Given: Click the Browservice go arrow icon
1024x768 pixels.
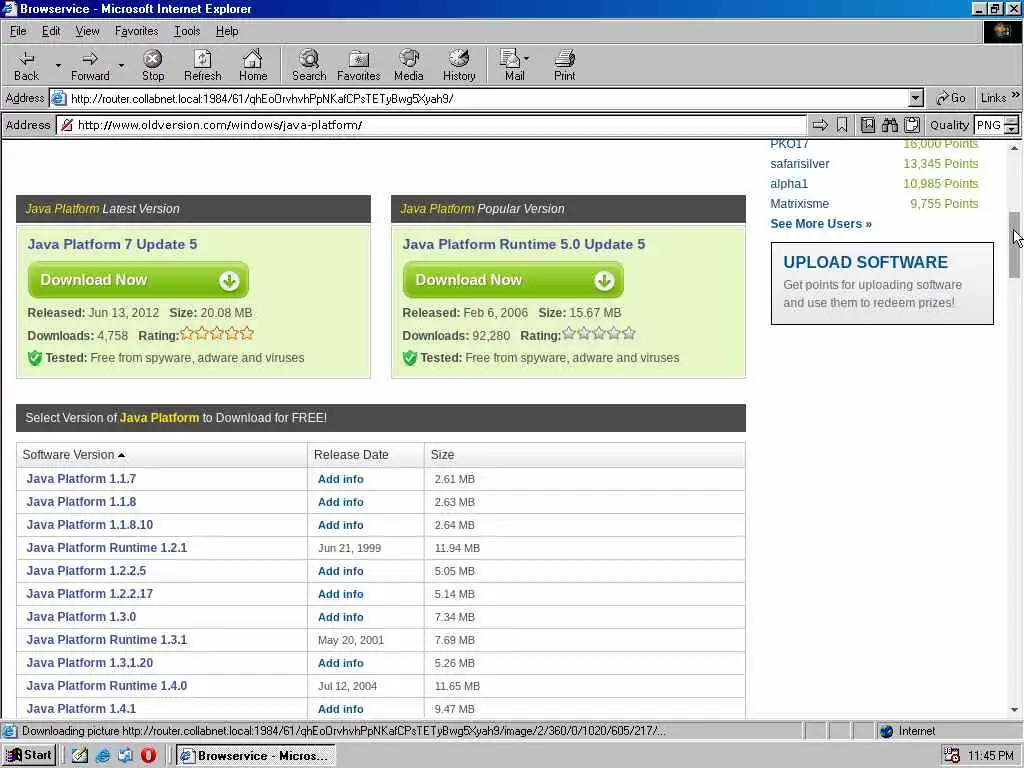Looking at the screenshot, I should [820, 125].
